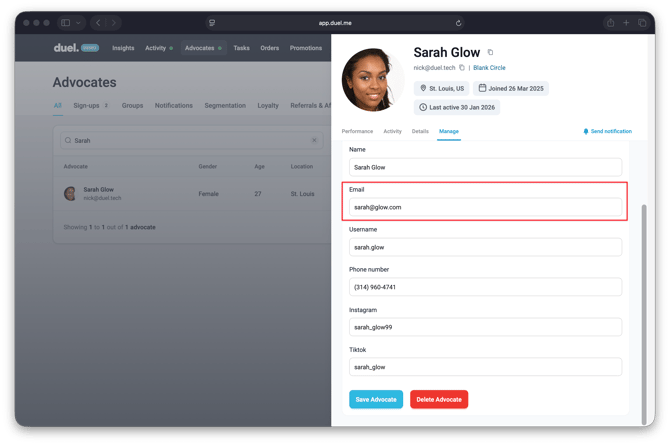Click the red Delete Advocate button

click(439, 399)
